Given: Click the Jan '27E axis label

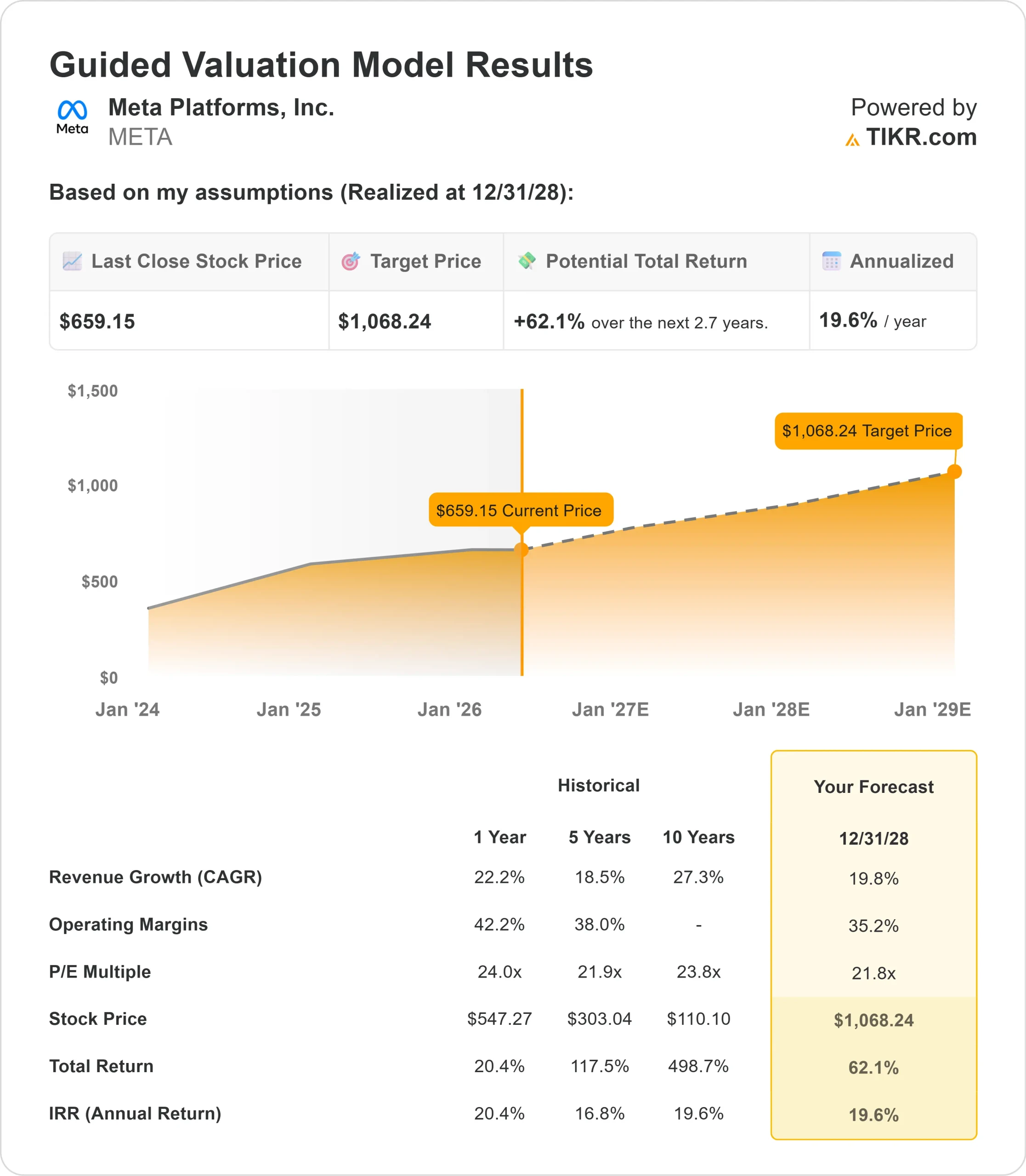Looking at the screenshot, I should click(x=610, y=709).
